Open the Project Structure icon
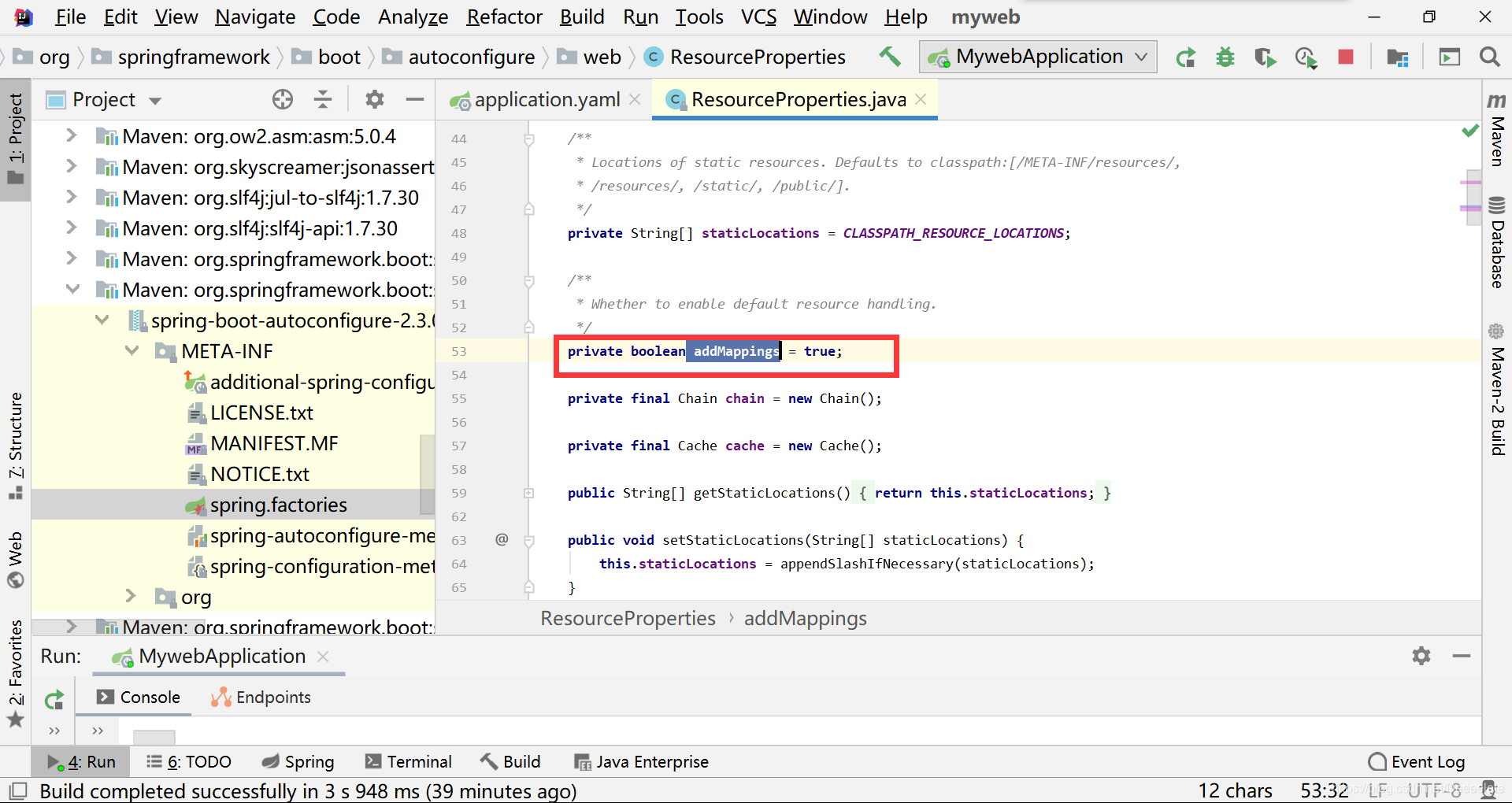Screen dimensions: 1512x803 tap(1398, 57)
